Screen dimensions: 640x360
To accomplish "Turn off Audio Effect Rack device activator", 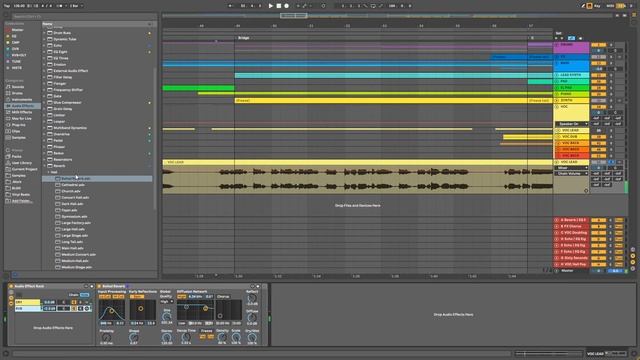I will 11,286.
